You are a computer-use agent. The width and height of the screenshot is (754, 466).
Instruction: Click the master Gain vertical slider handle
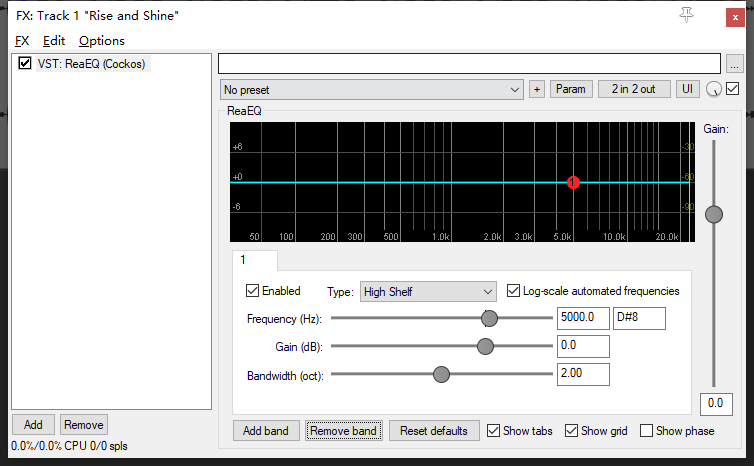tap(714, 214)
